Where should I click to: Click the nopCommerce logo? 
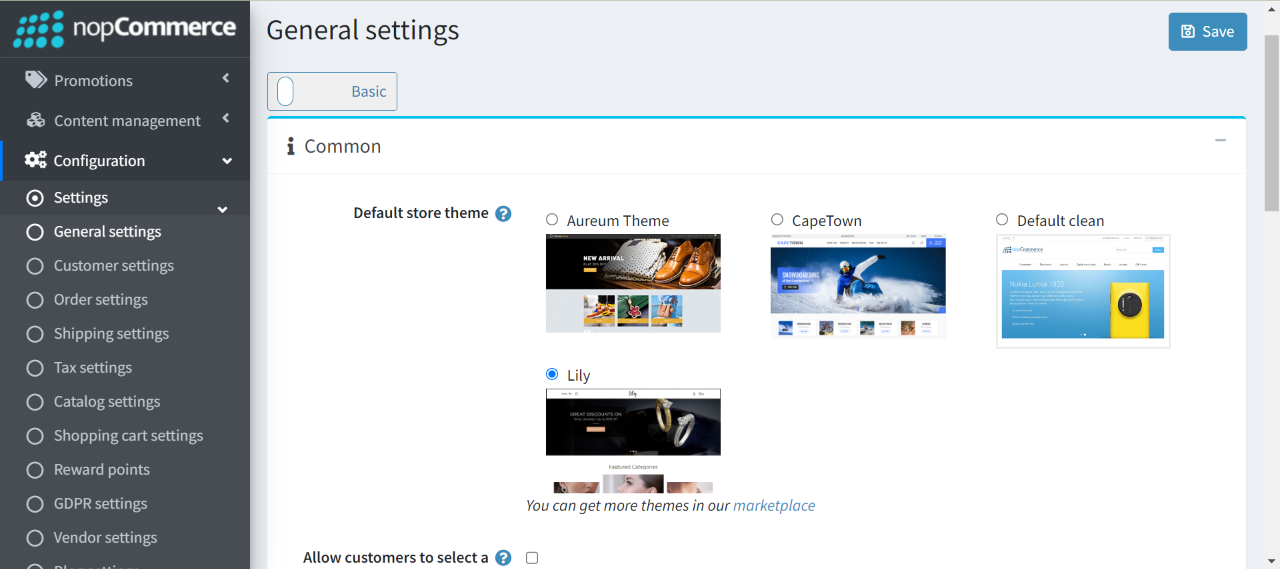click(124, 29)
